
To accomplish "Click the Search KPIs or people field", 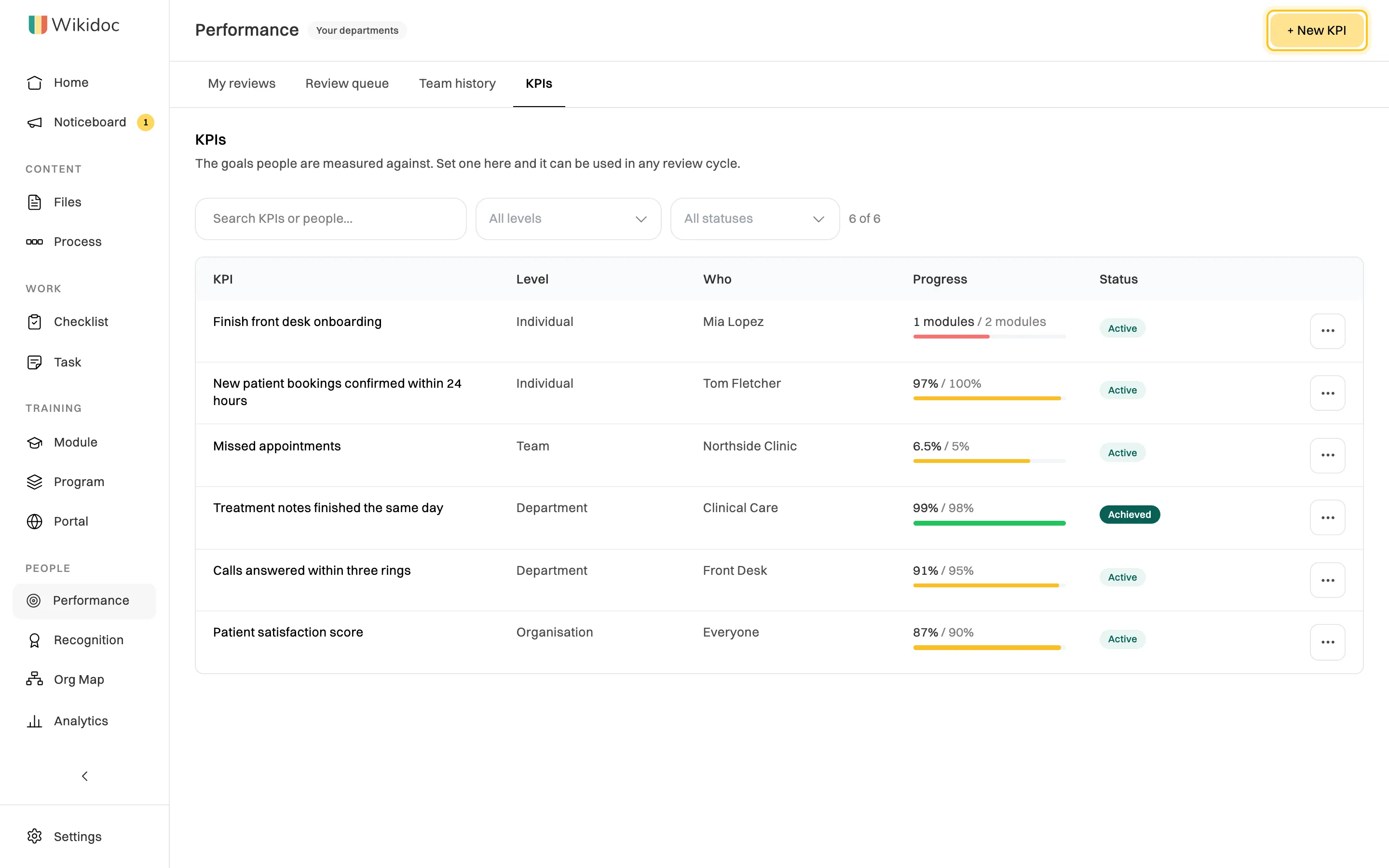I will pos(330,219).
